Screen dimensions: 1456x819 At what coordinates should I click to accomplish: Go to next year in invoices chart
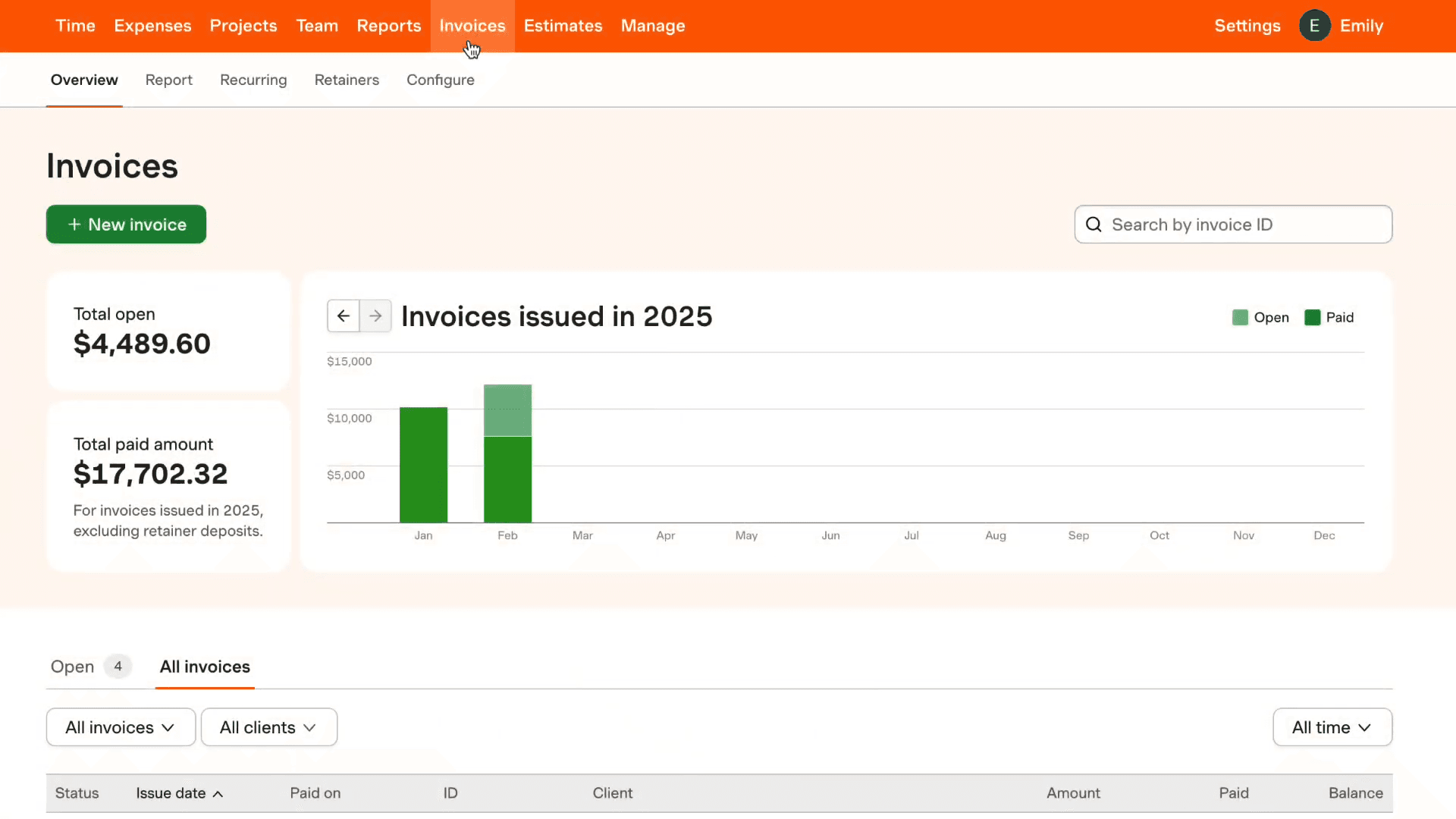click(375, 316)
